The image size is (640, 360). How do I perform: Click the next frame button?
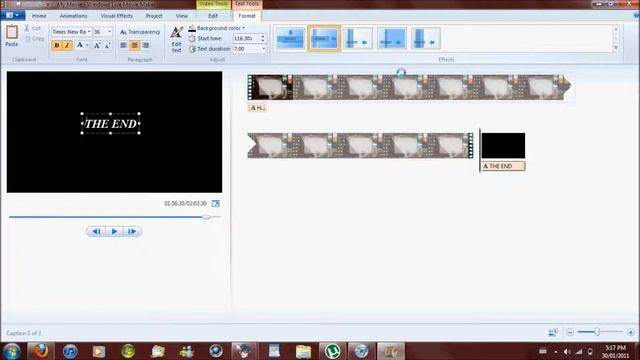pos(132,231)
